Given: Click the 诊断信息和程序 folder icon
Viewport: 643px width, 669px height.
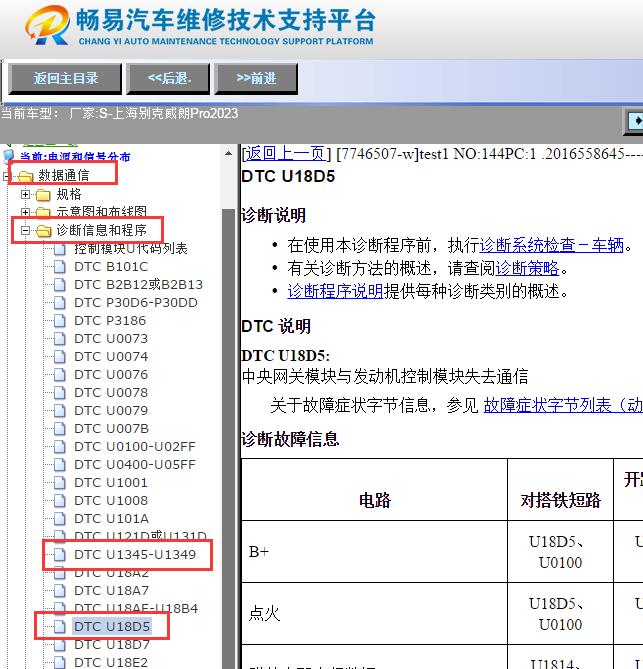Looking at the screenshot, I should pyautogui.click(x=43, y=231).
